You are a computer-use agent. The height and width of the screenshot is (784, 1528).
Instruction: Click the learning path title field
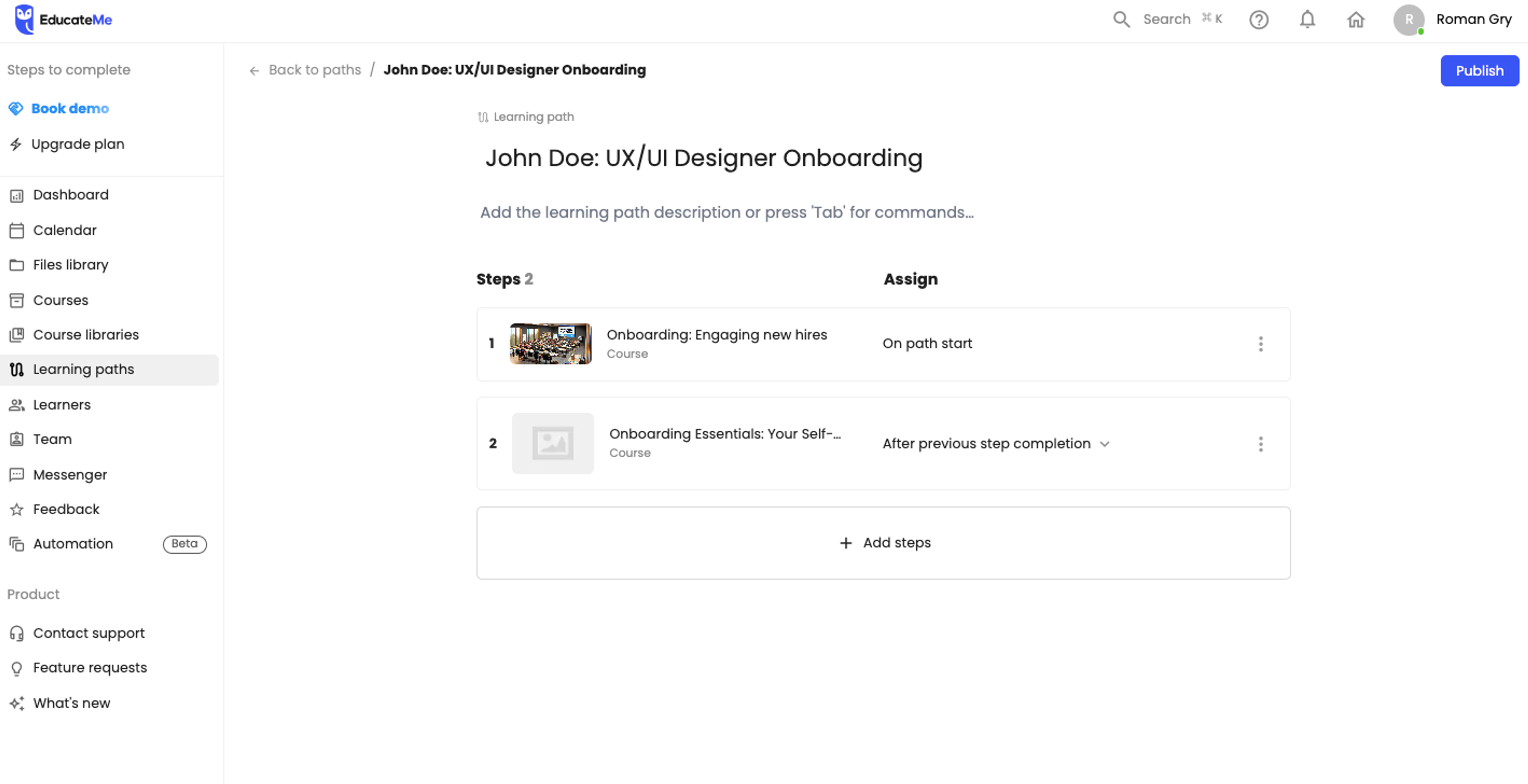pos(704,158)
